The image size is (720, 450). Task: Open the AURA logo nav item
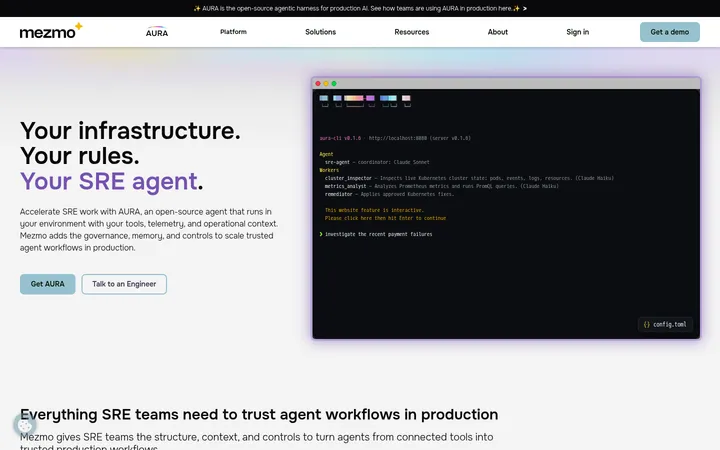click(x=157, y=32)
